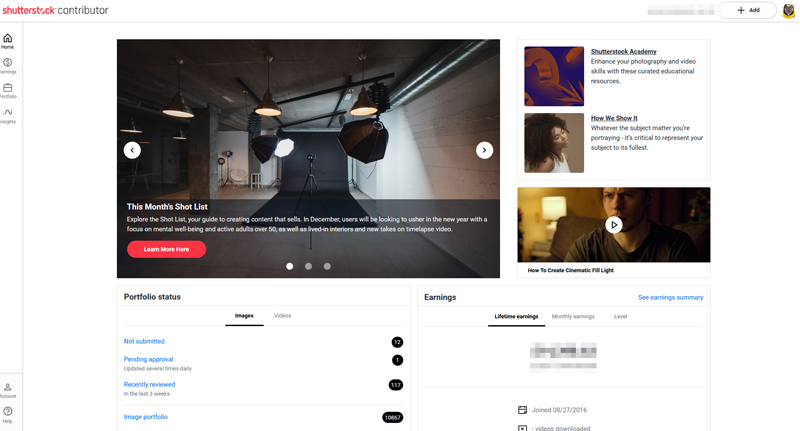Switch to the Level tab
The image size is (800, 431).
tap(620, 316)
